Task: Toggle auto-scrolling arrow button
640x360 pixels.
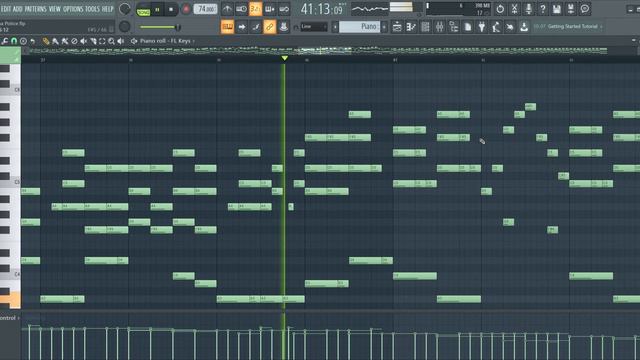Action: (241, 27)
